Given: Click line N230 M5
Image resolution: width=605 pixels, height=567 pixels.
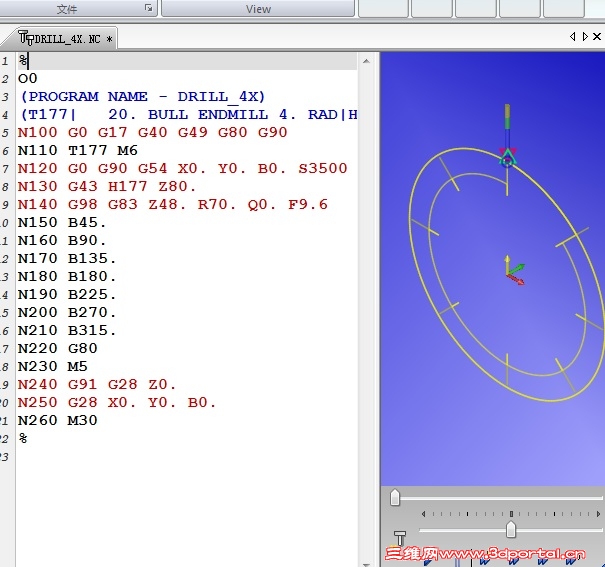Looking at the screenshot, I should pos(52,366).
